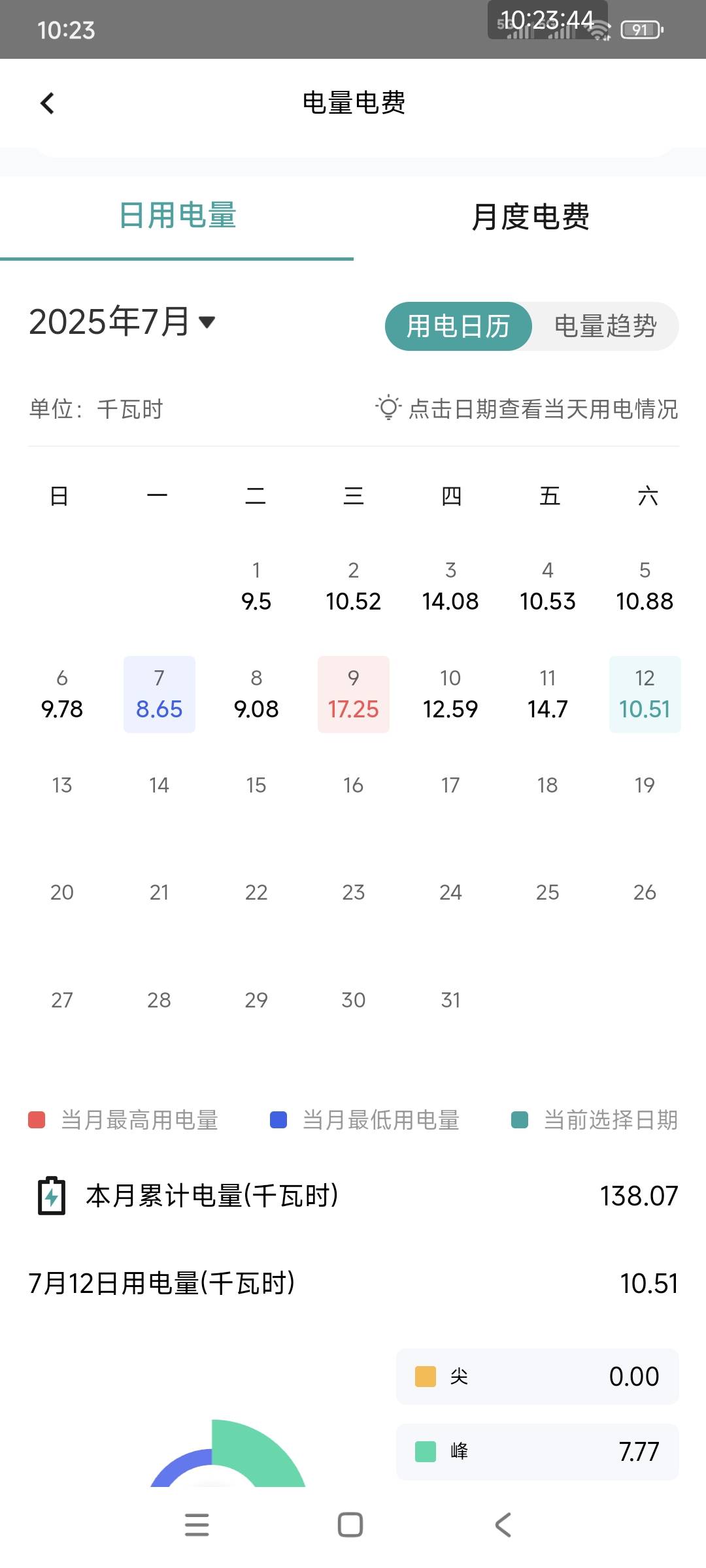This screenshot has width=706, height=1568.
Task: Tap 单位: 千瓦时 unit label
Action: pyautogui.click(x=96, y=409)
